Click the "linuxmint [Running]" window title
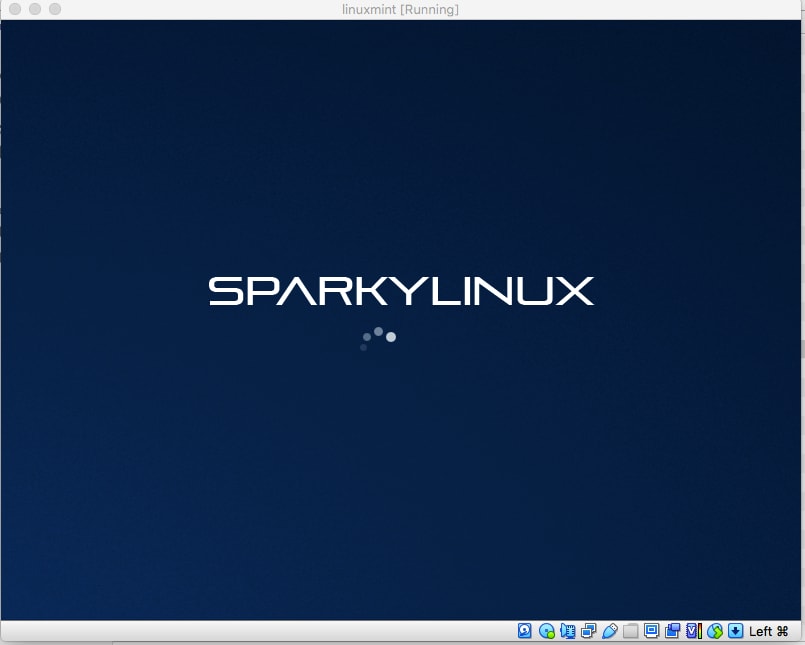 click(x=400, y=9)
